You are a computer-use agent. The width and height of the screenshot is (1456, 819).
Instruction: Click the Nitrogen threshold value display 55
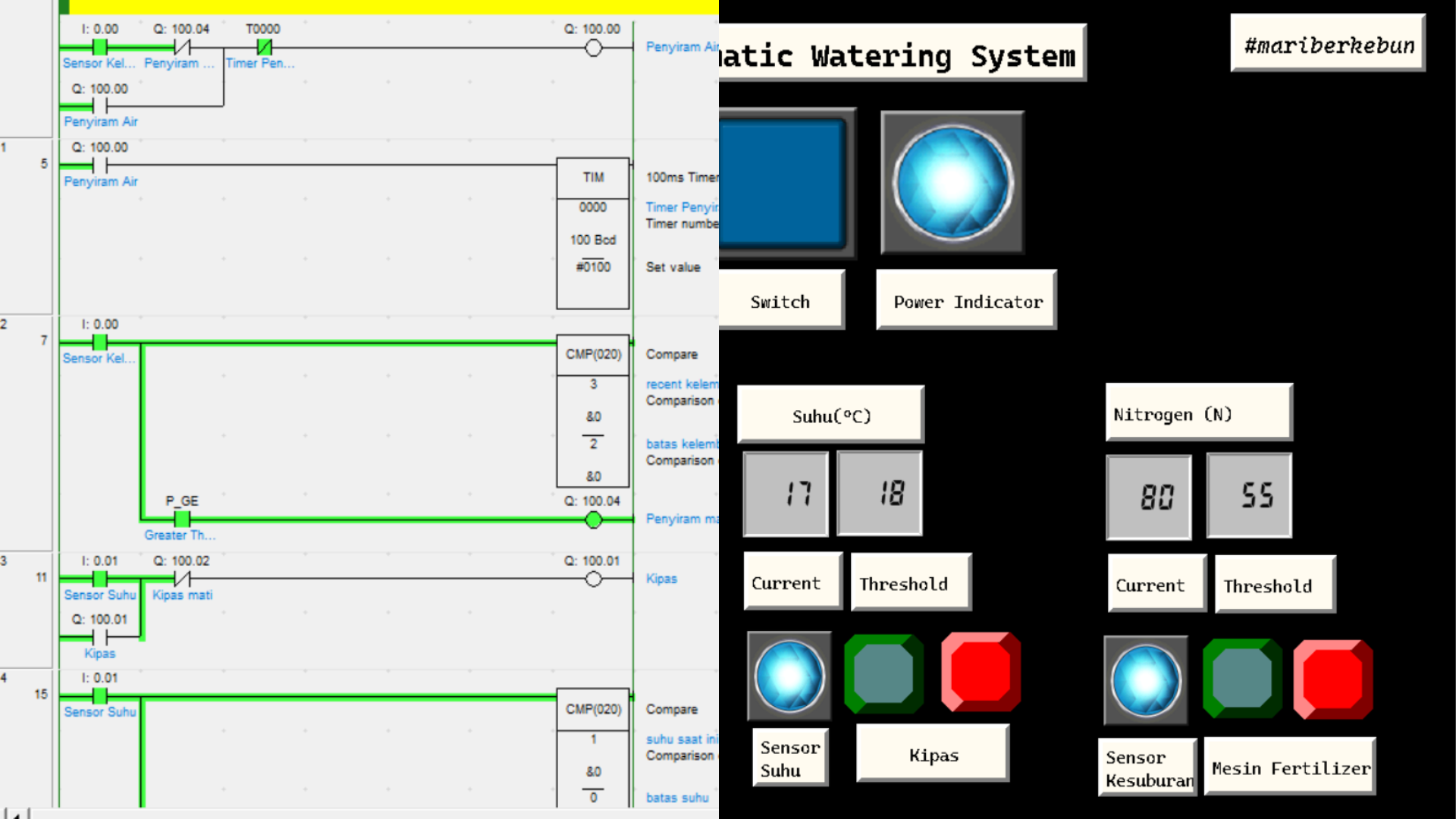pos(1249,496)
